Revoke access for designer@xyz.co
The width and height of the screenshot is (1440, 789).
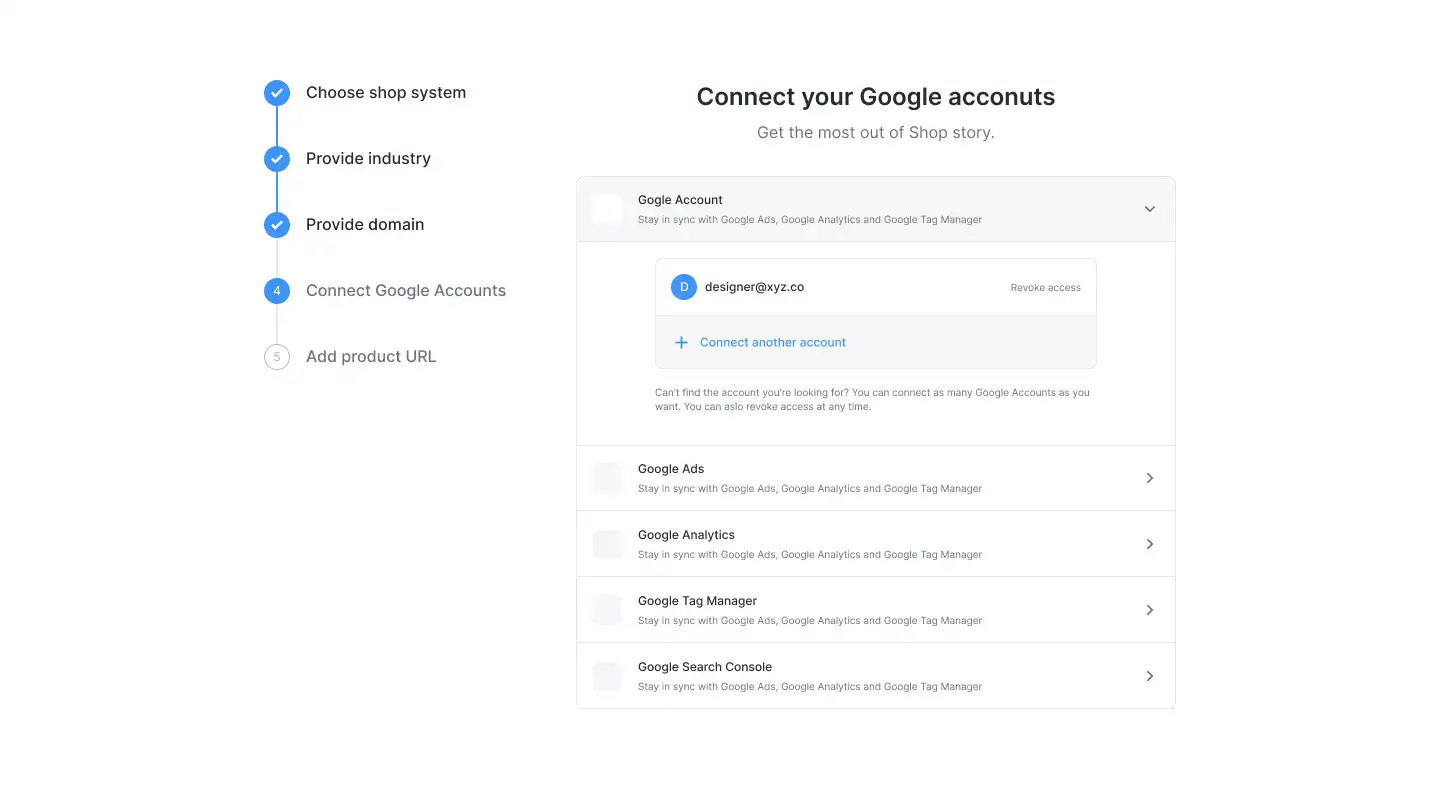coord(1045,288)
